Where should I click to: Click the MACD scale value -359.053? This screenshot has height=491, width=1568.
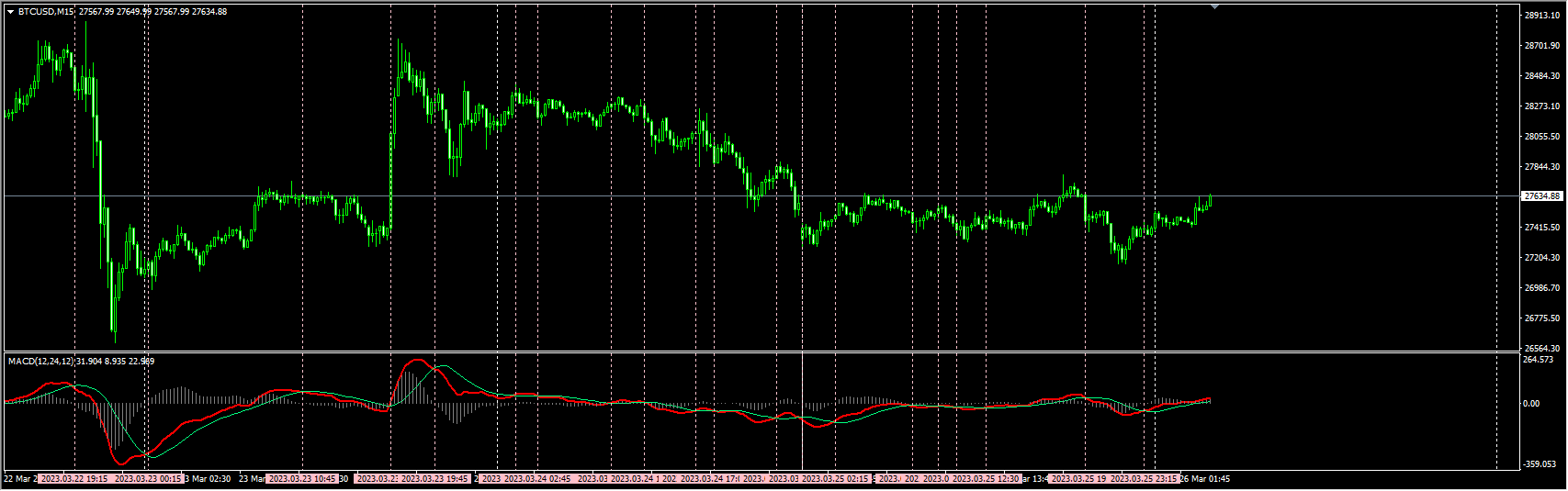pyautogui.click(x=1540, y=464)
